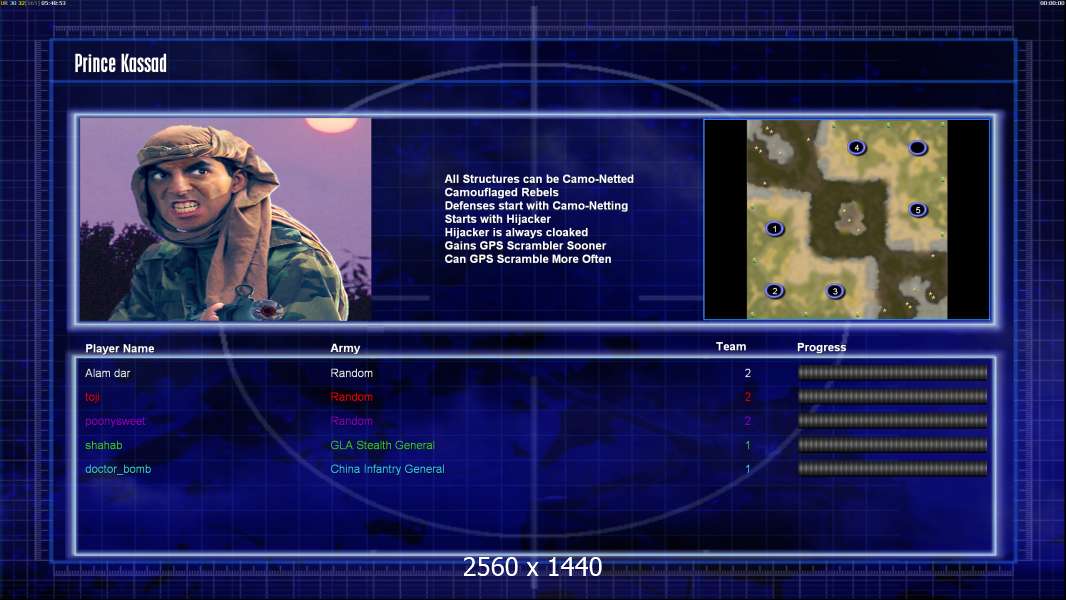Click team number 1 for shahab

pos(748,445)
